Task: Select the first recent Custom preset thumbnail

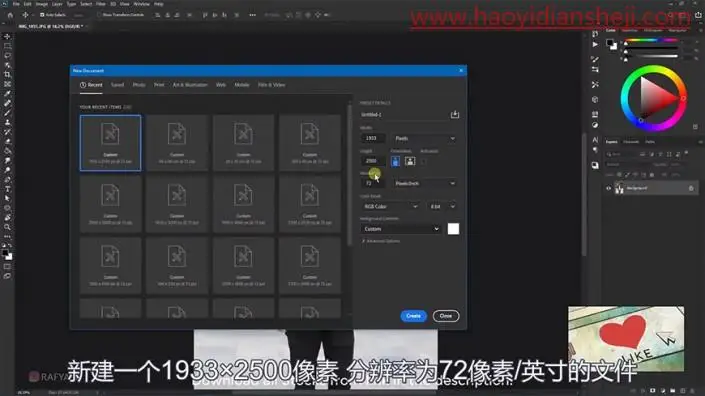Action: point(110,143)
